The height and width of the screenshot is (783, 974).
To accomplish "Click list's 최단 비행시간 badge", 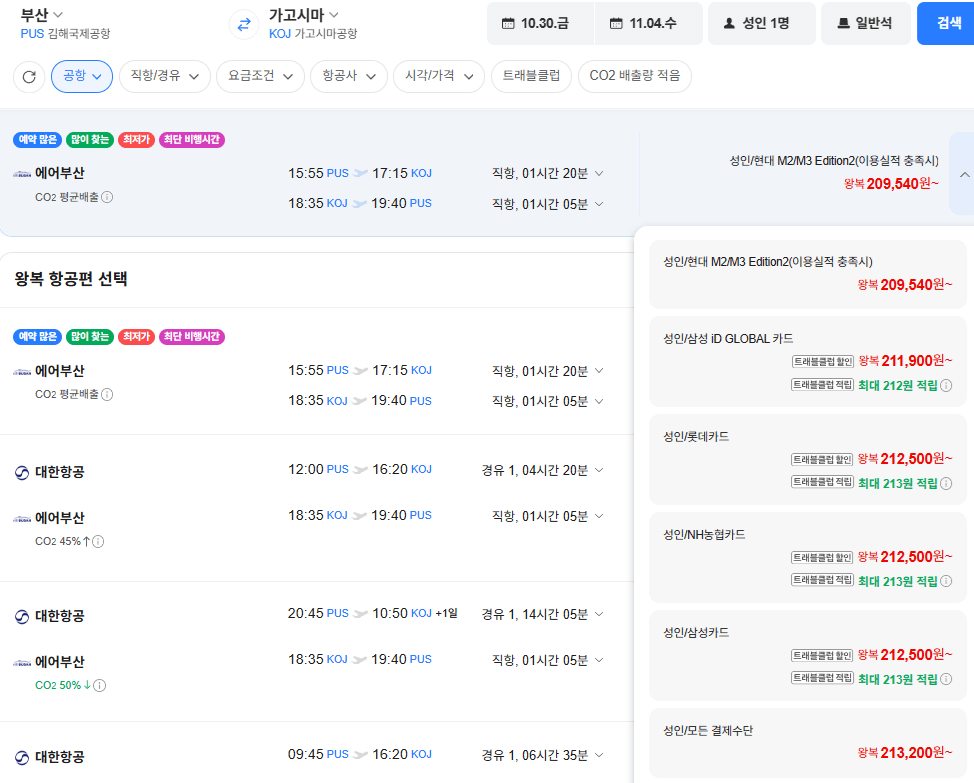I will 192,337.
